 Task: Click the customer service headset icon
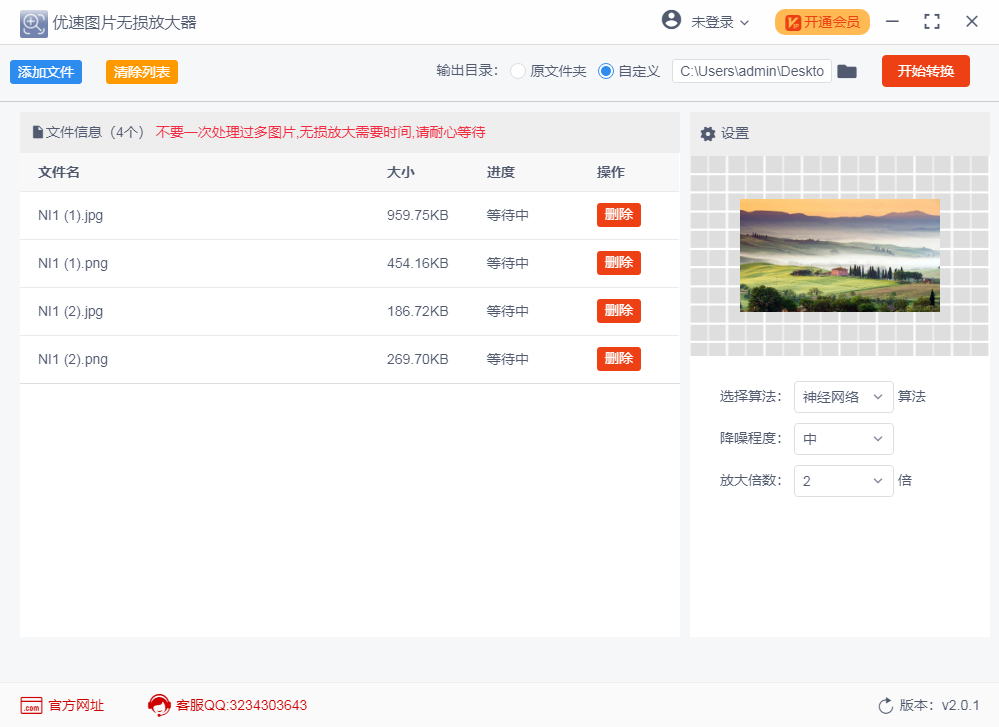[159, 705]
